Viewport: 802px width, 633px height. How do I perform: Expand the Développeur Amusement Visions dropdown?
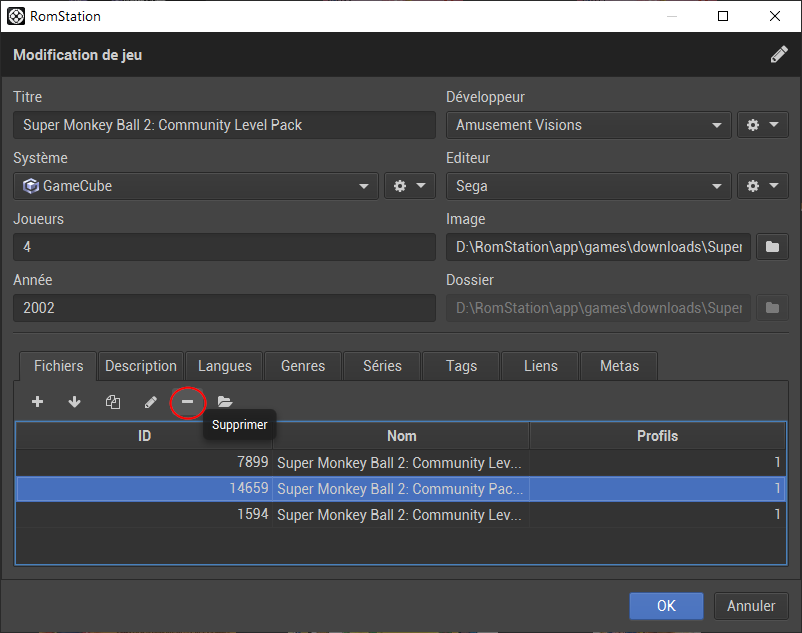tap(589, 125)
